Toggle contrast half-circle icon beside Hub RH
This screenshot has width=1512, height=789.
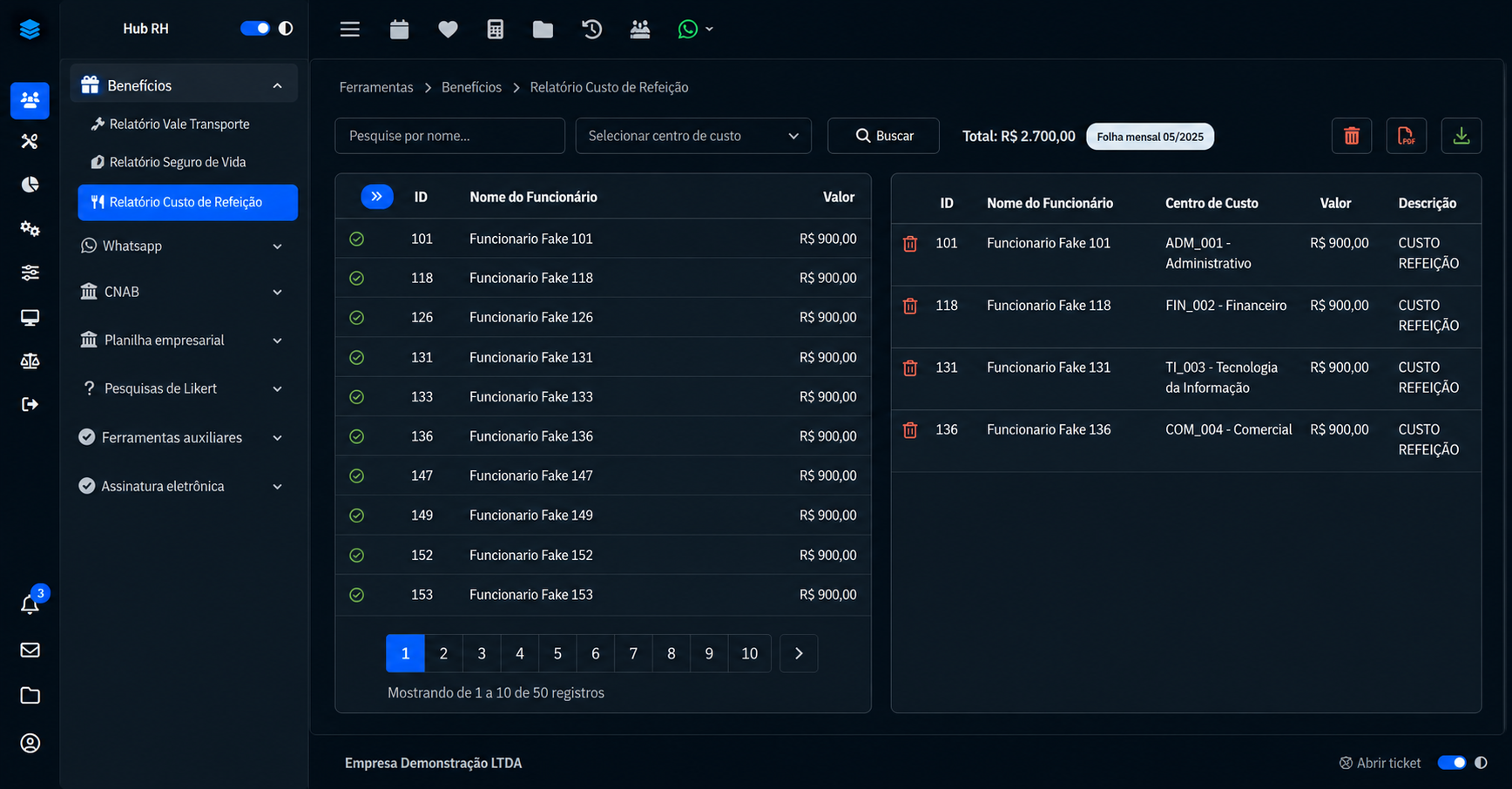coord(286,28)
